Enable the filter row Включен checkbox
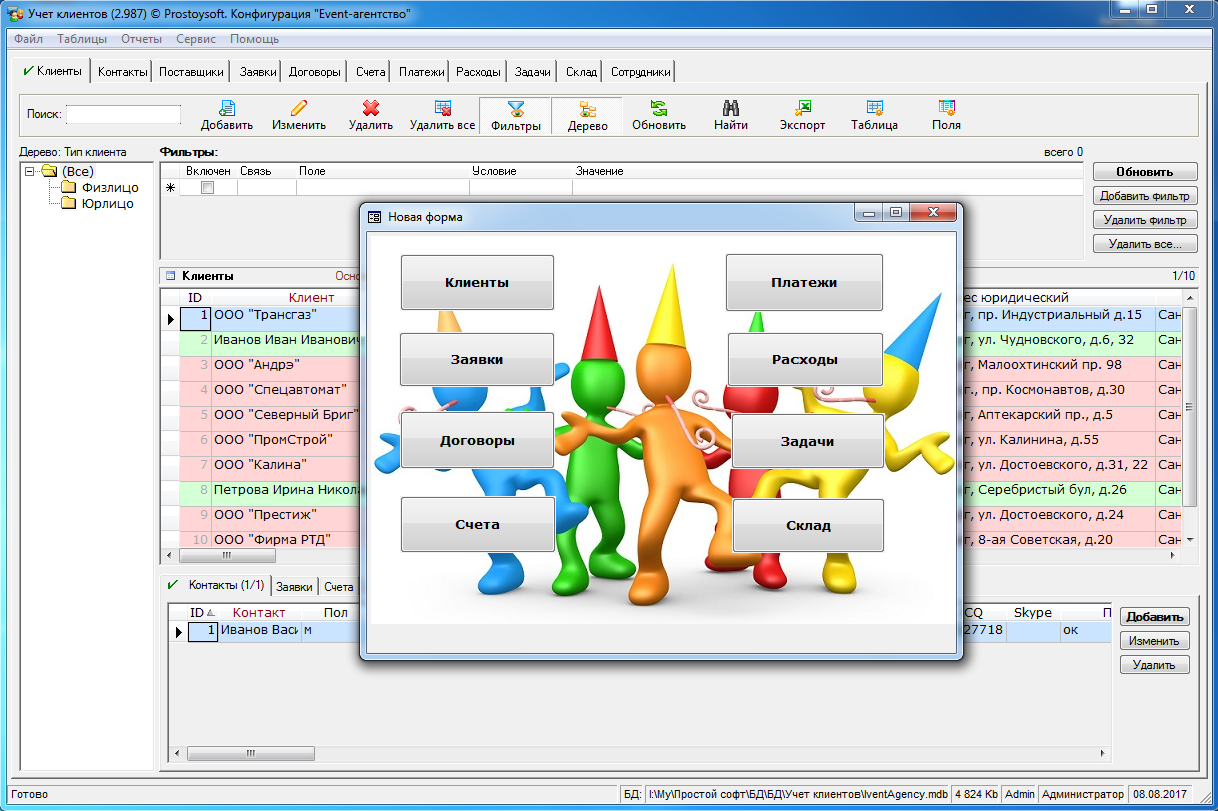This screenshot has width=1218, height=811. pyautogui.click(x=207, y=188)
